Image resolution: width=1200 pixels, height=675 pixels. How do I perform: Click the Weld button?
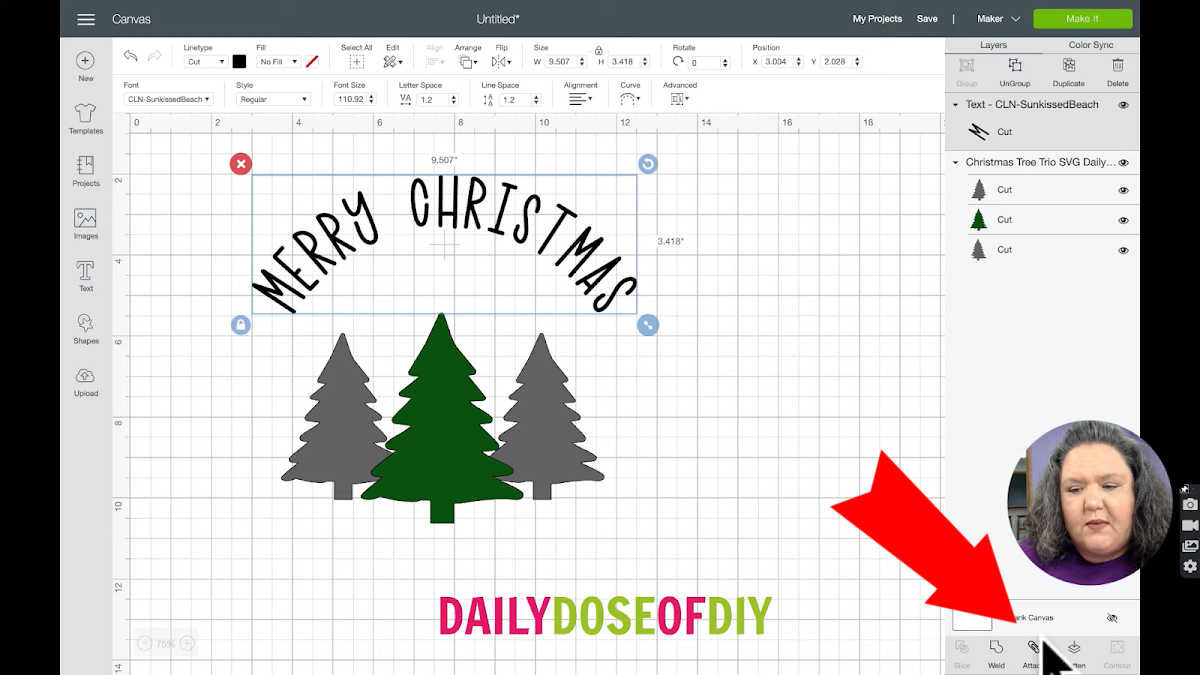coord(996,651)
